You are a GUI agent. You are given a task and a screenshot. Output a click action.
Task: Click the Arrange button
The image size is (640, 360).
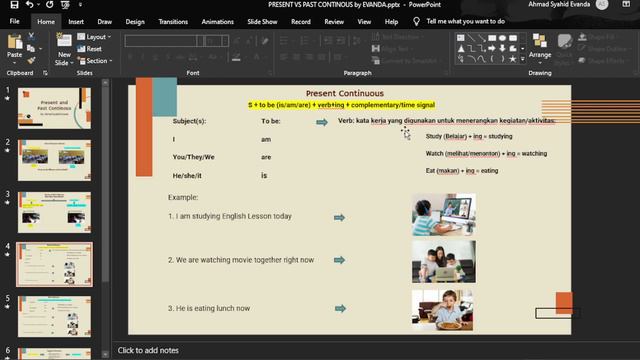pyautogui.click(x=540, y=49)
